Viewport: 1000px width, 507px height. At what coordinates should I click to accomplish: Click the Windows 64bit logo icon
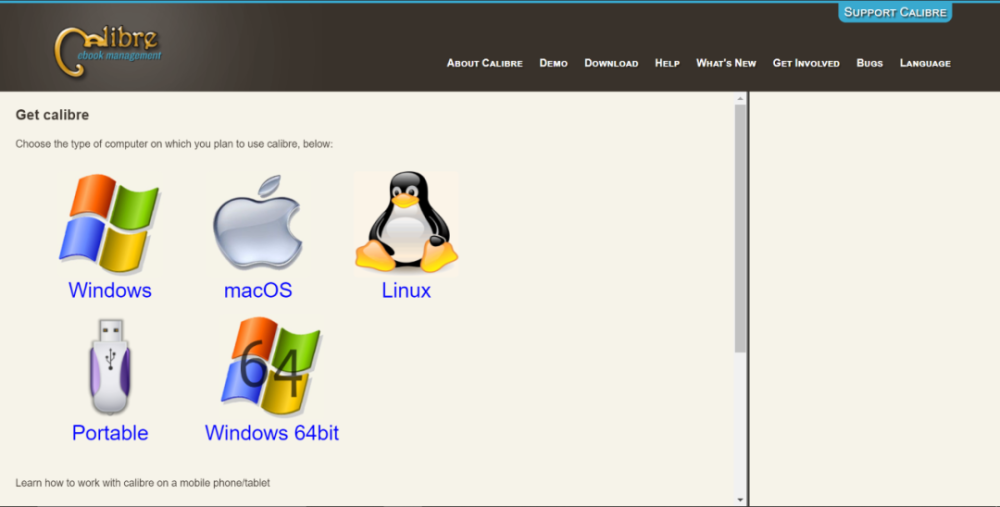click(x=271, y=366)
